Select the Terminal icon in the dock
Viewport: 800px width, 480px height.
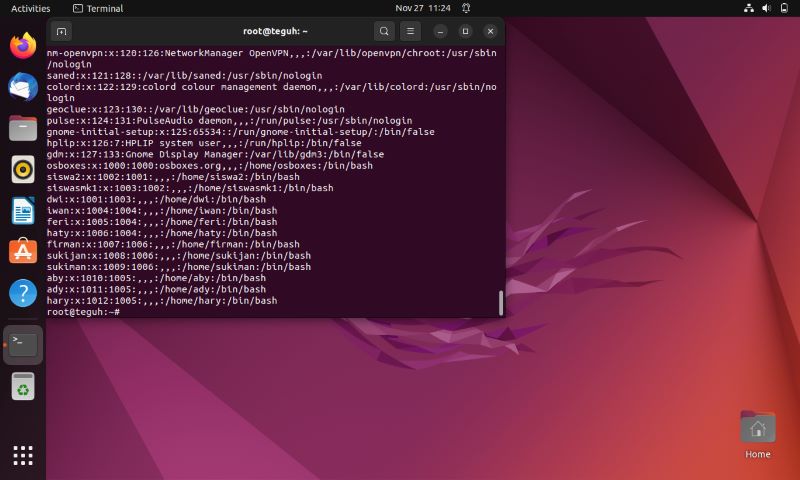23,345
